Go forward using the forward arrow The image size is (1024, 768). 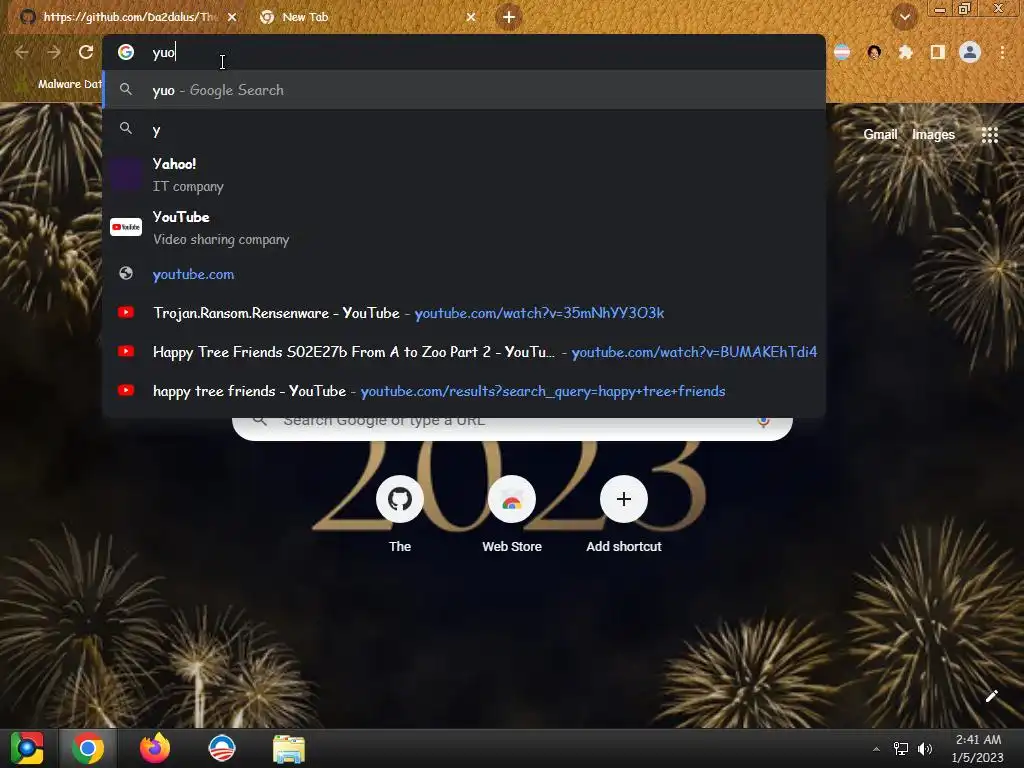click(x=54, y=52)
